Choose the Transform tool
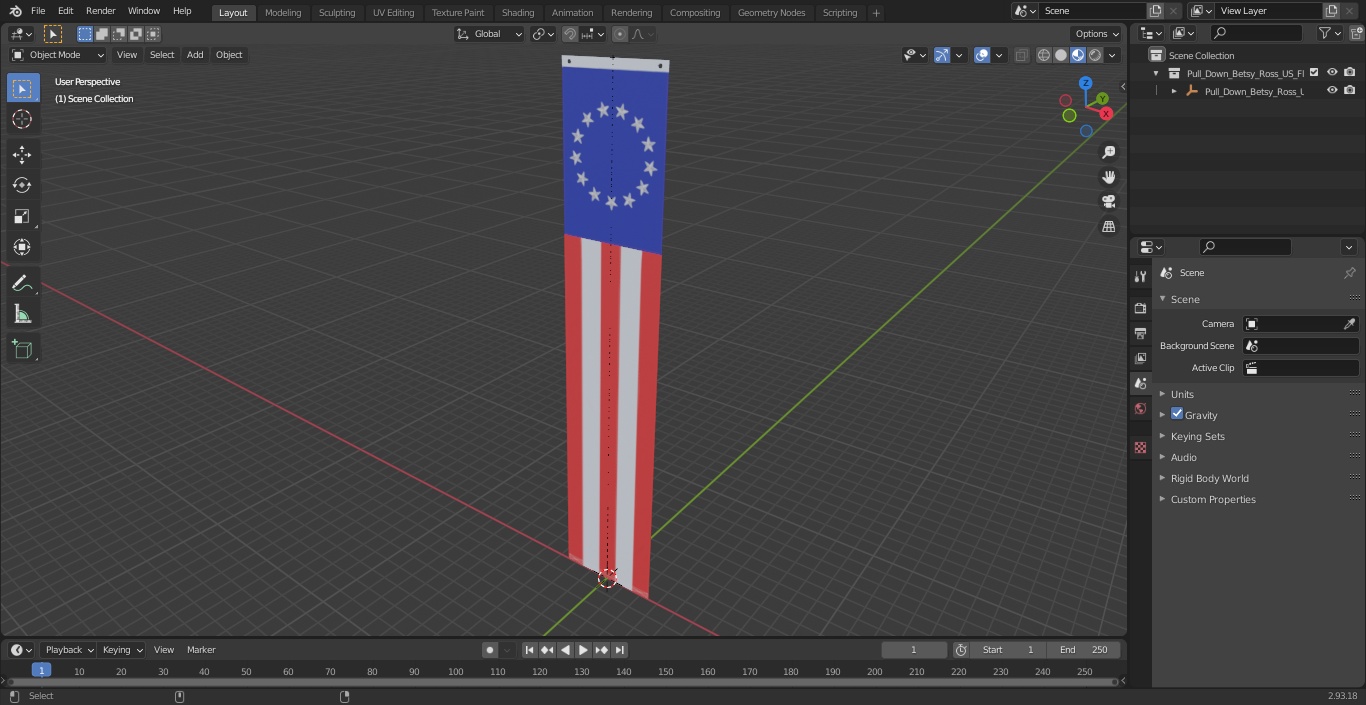1366x705 pixels. 22,247
